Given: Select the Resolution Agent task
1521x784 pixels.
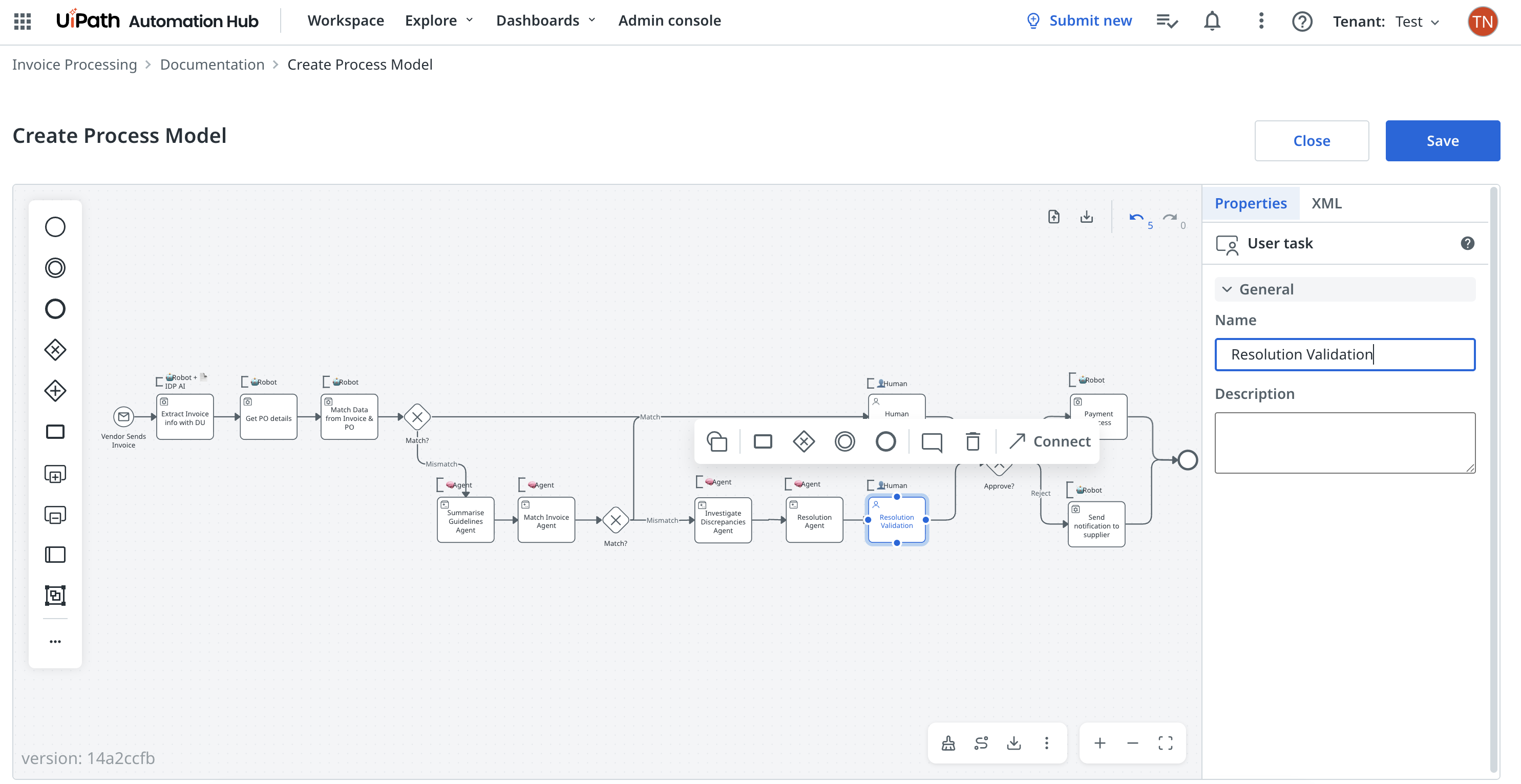Looking at the screenshot, I should coord(814,520).
